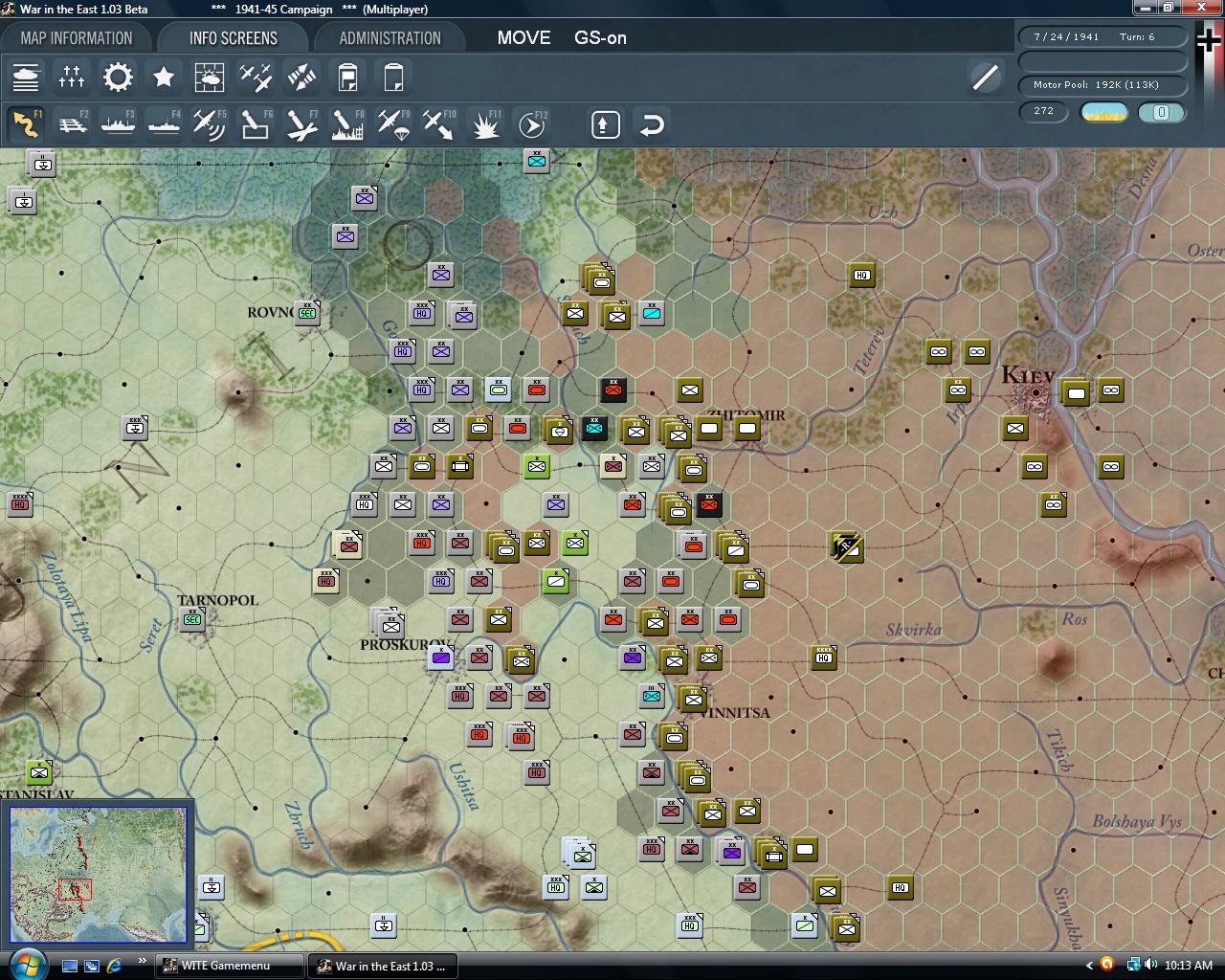Activate Naval transport mode F3

tap(118, 122)
